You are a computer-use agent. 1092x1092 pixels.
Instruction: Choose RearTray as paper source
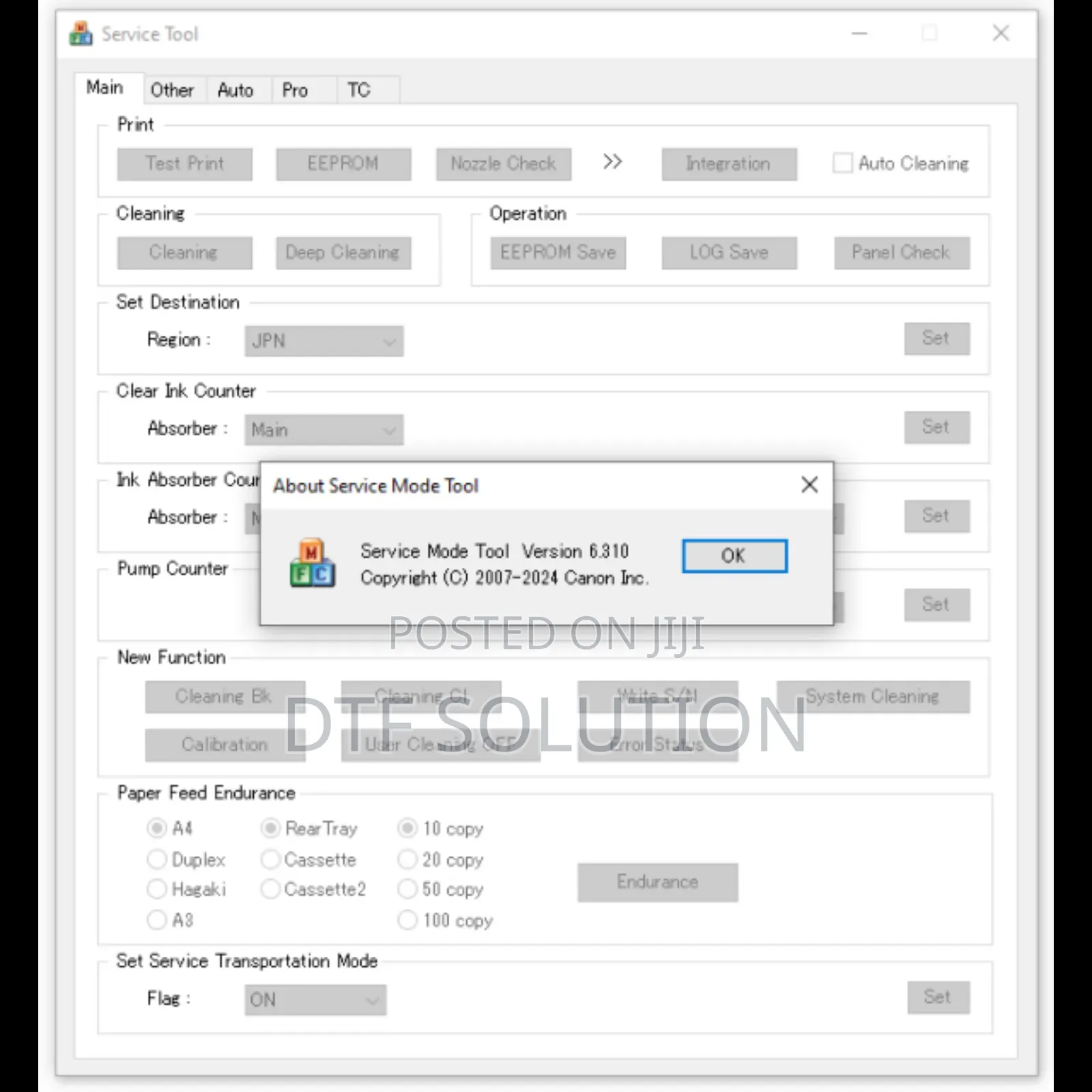click(x=270, y=828)
